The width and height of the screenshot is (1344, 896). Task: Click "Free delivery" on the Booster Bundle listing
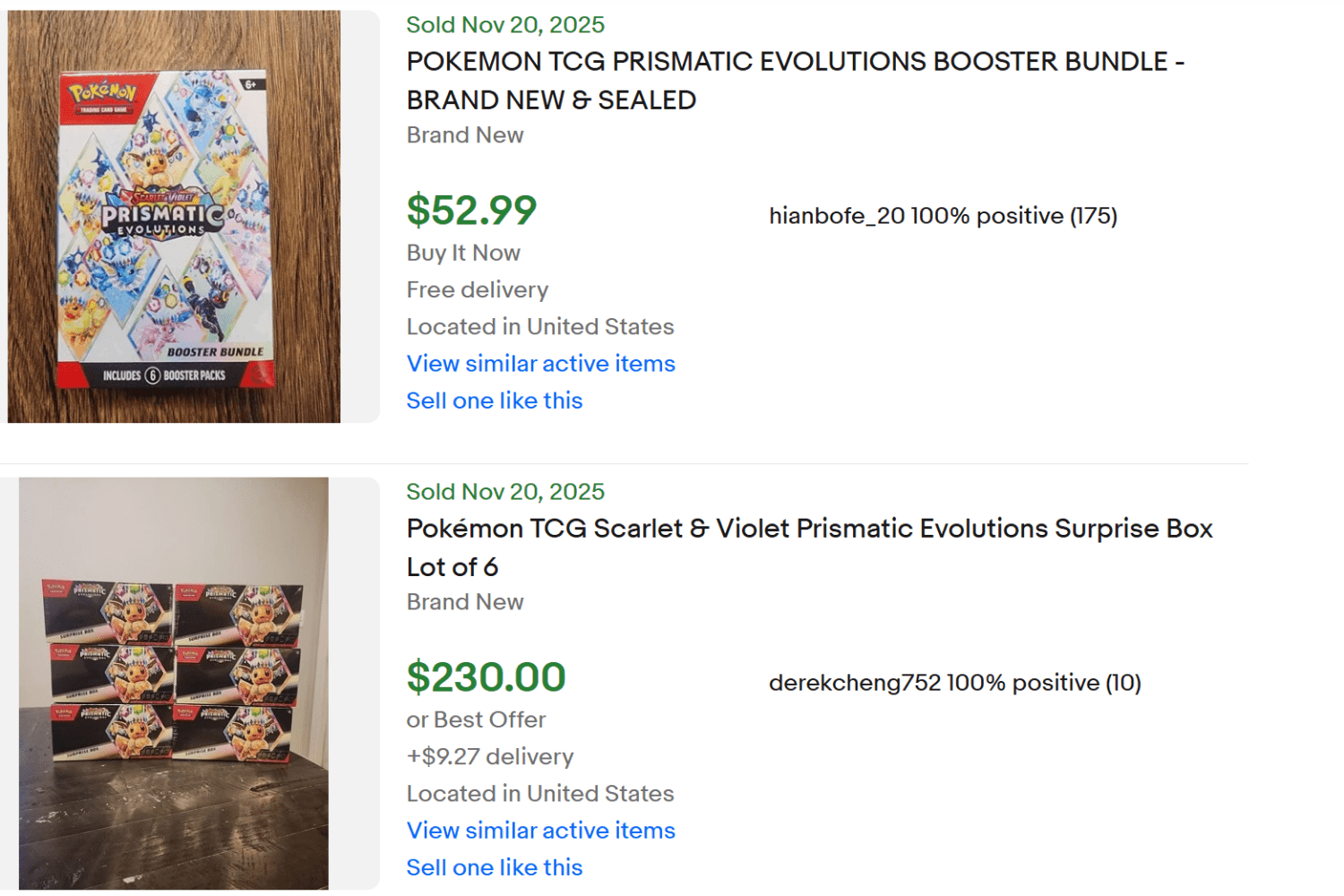[477, 289]
